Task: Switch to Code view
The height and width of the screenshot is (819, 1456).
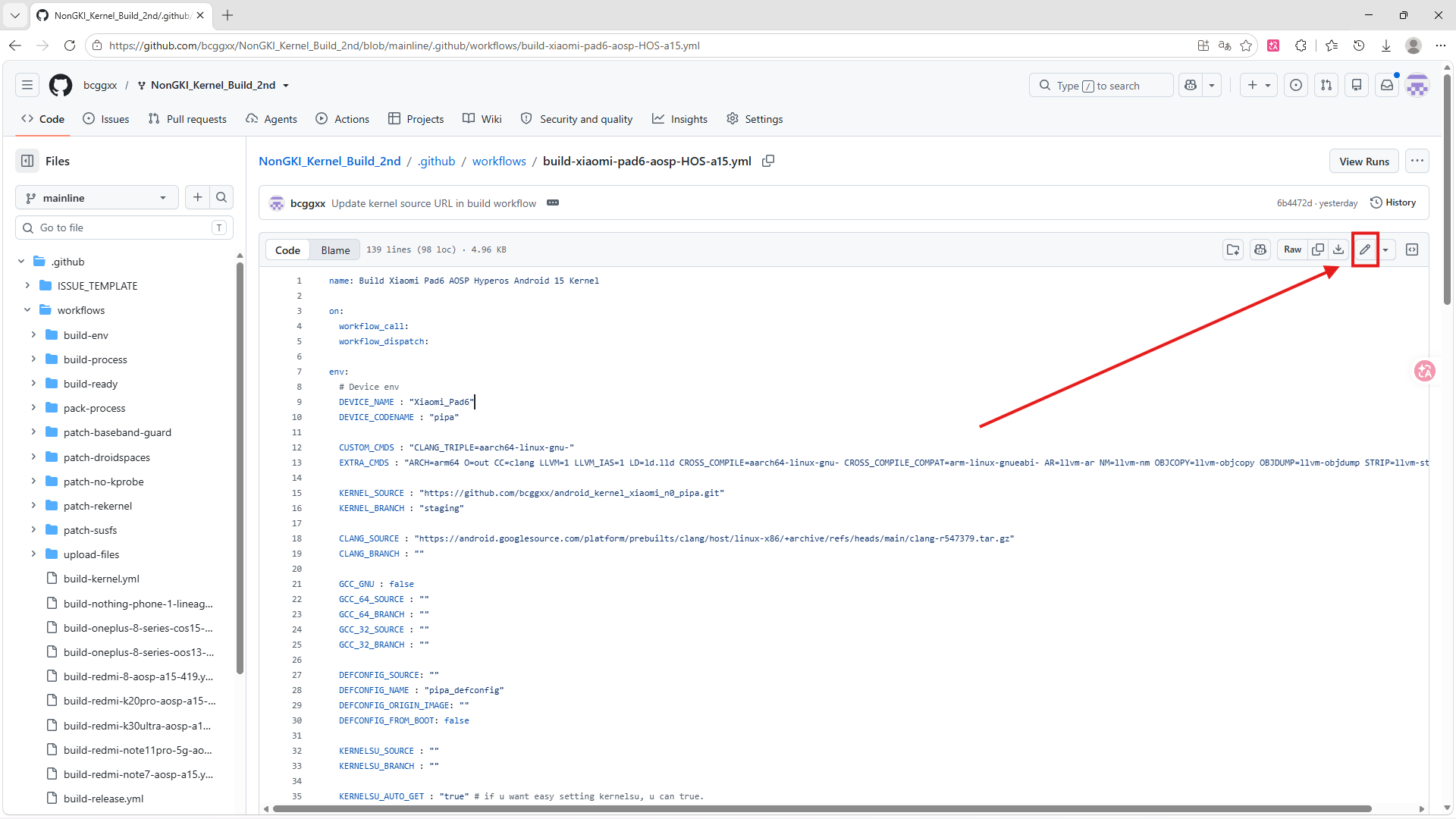Action: tap(287, 249)
